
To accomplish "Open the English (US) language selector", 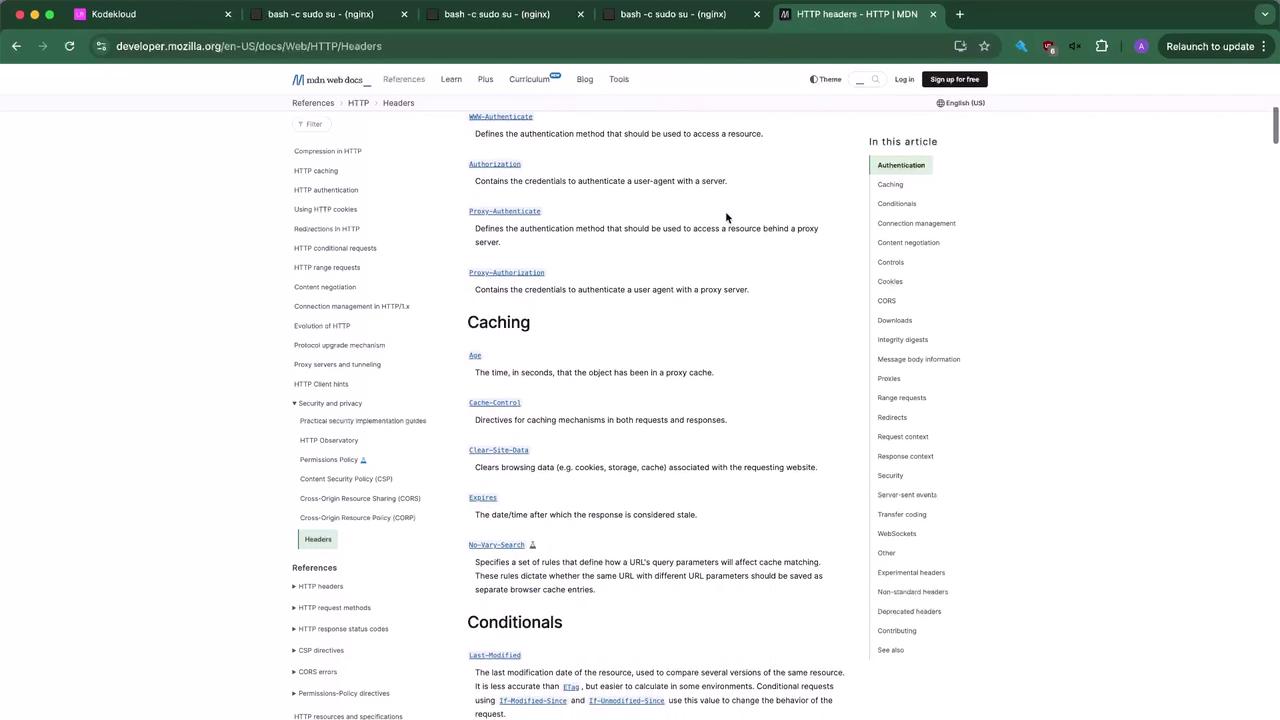I will pos(961,103).
